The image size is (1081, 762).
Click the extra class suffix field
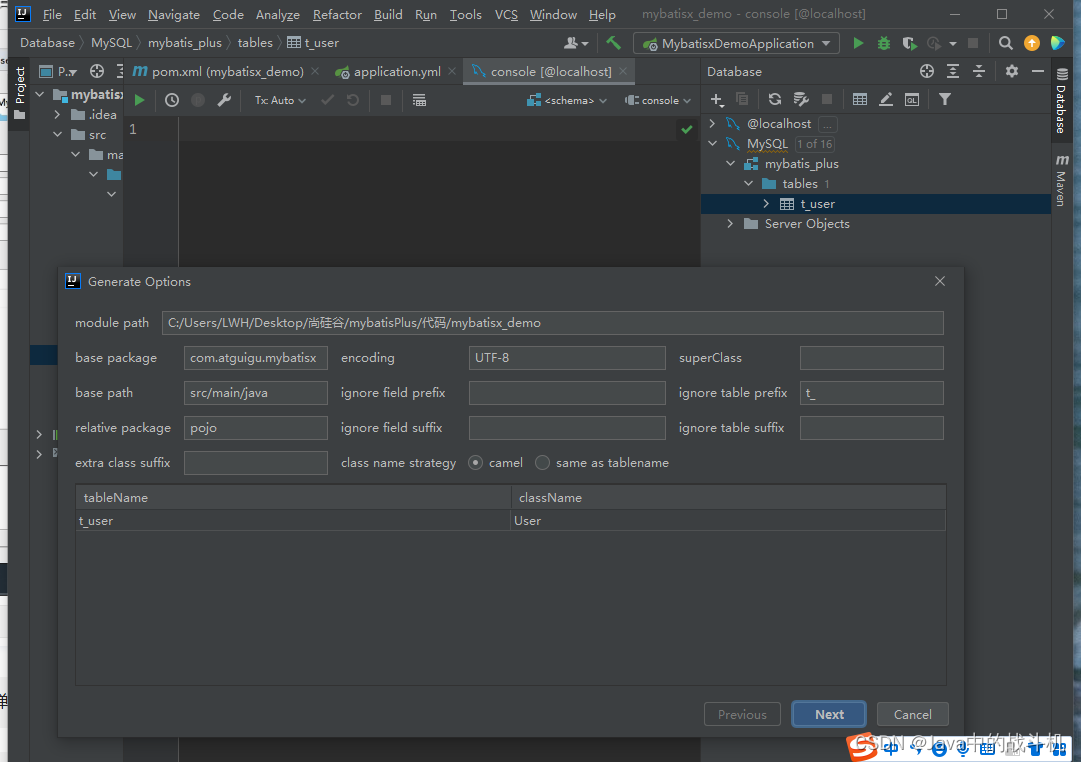[x=255, y=463]
